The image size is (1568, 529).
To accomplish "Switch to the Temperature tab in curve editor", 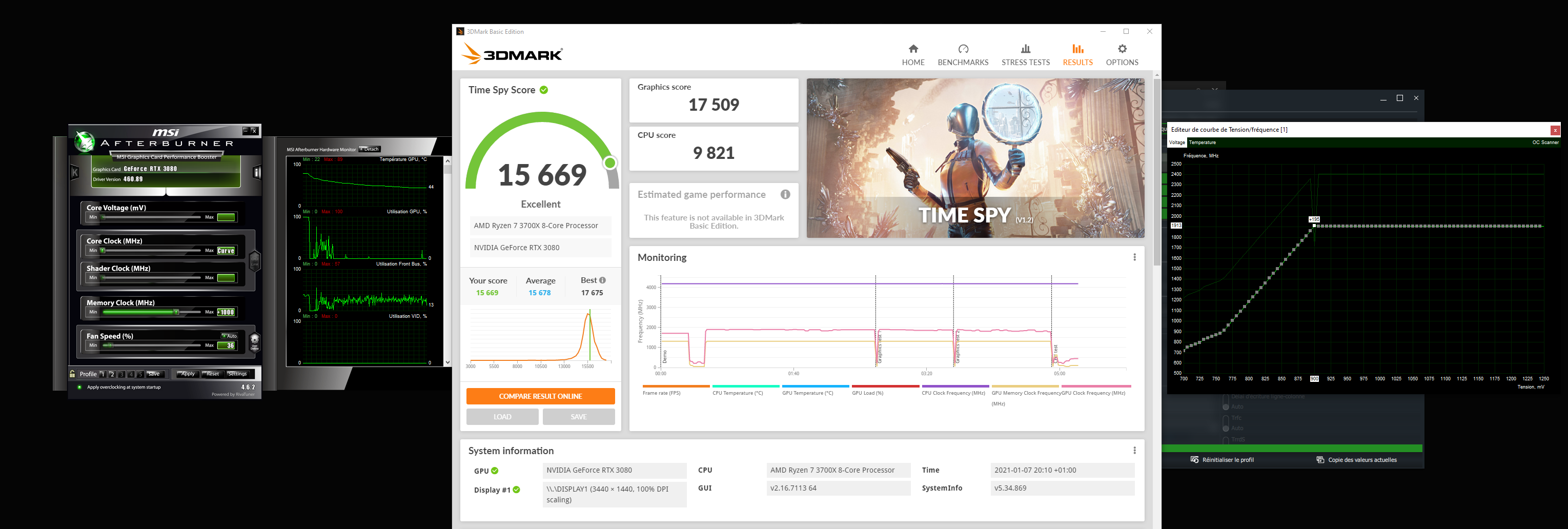I will 1202,143.
